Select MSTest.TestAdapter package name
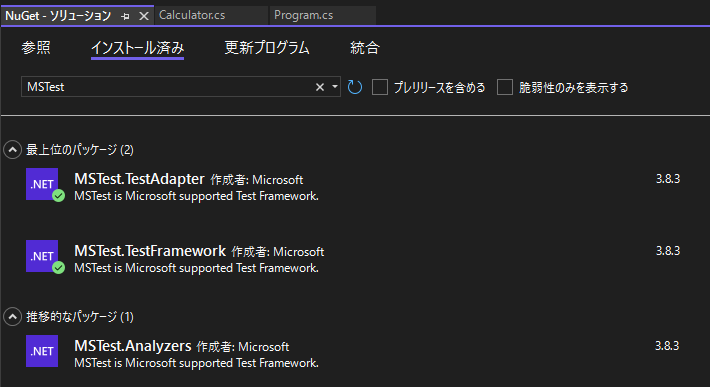The width and height of the screenshot is (710, 387). pyautogui.click(x=139, y=179)
